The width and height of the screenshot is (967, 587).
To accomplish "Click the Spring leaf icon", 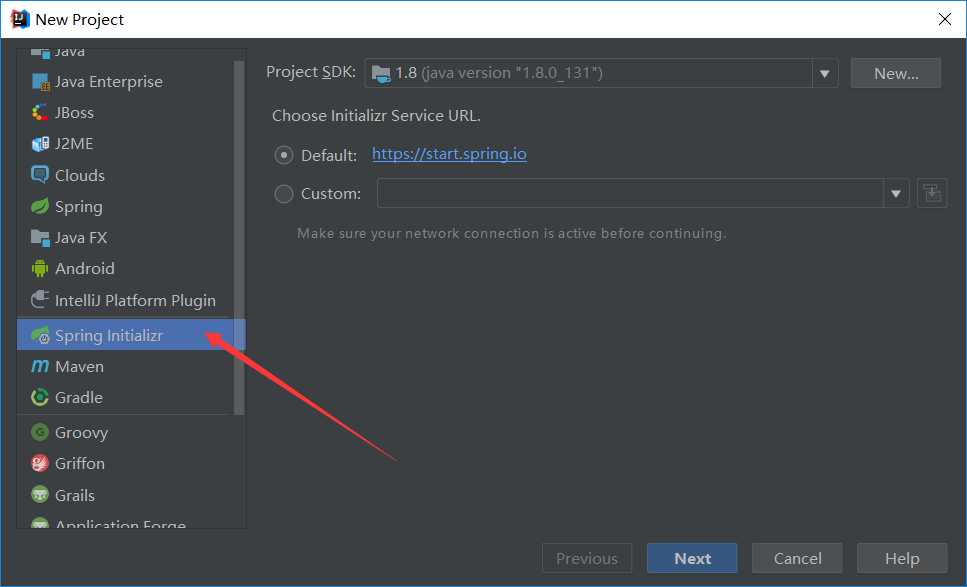I will click(40, 207).
